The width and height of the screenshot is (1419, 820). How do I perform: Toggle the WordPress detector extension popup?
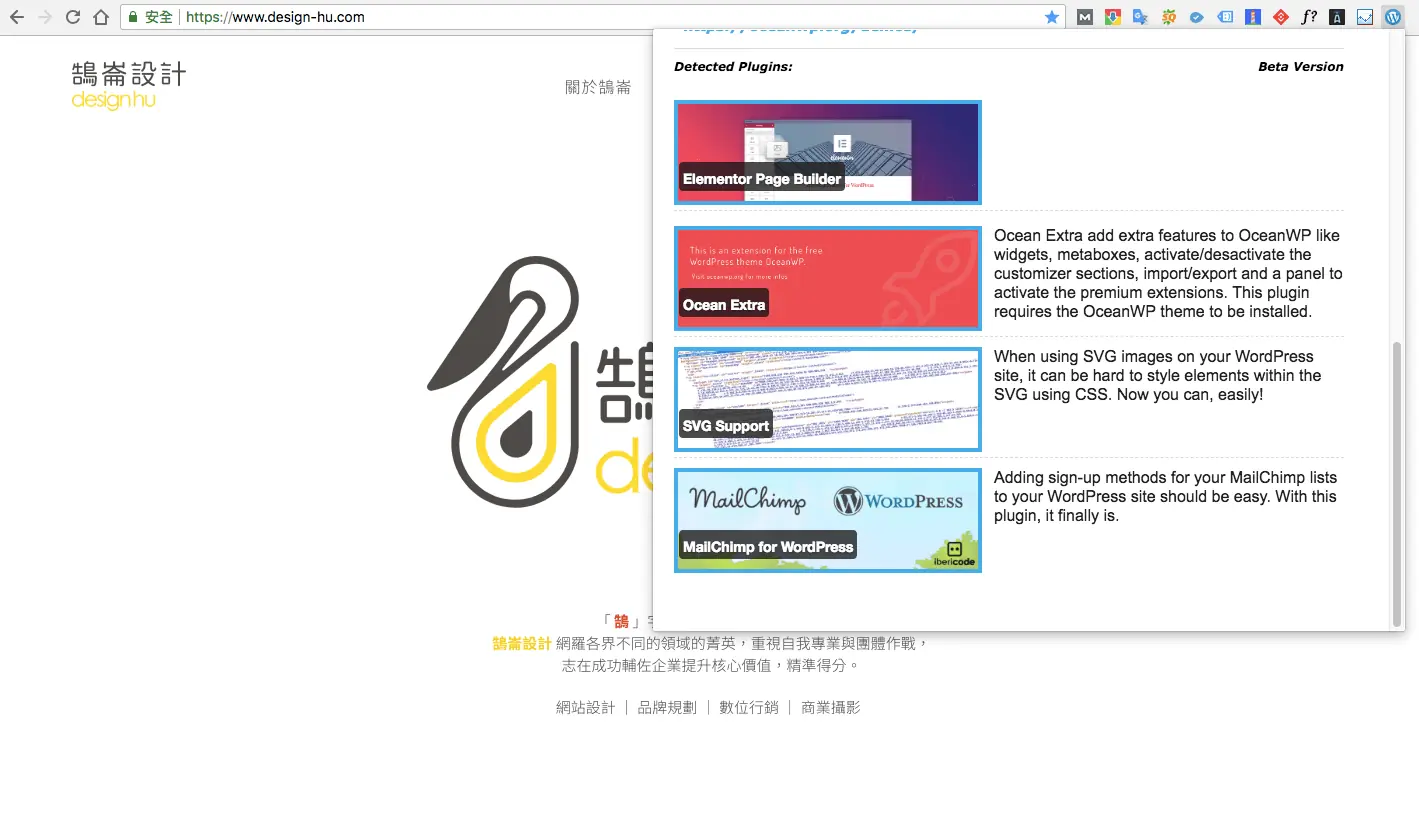[1392, 17]
